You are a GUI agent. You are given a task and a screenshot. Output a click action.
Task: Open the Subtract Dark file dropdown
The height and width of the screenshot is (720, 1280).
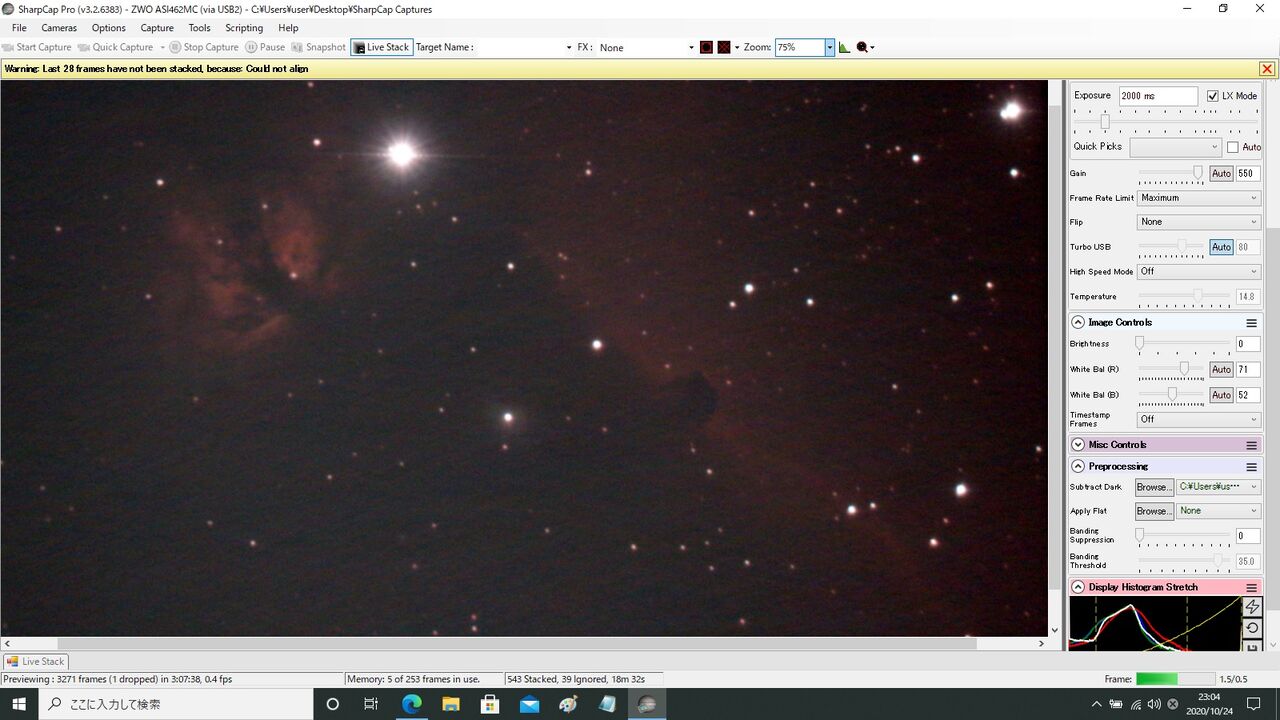pos(1218,487)
